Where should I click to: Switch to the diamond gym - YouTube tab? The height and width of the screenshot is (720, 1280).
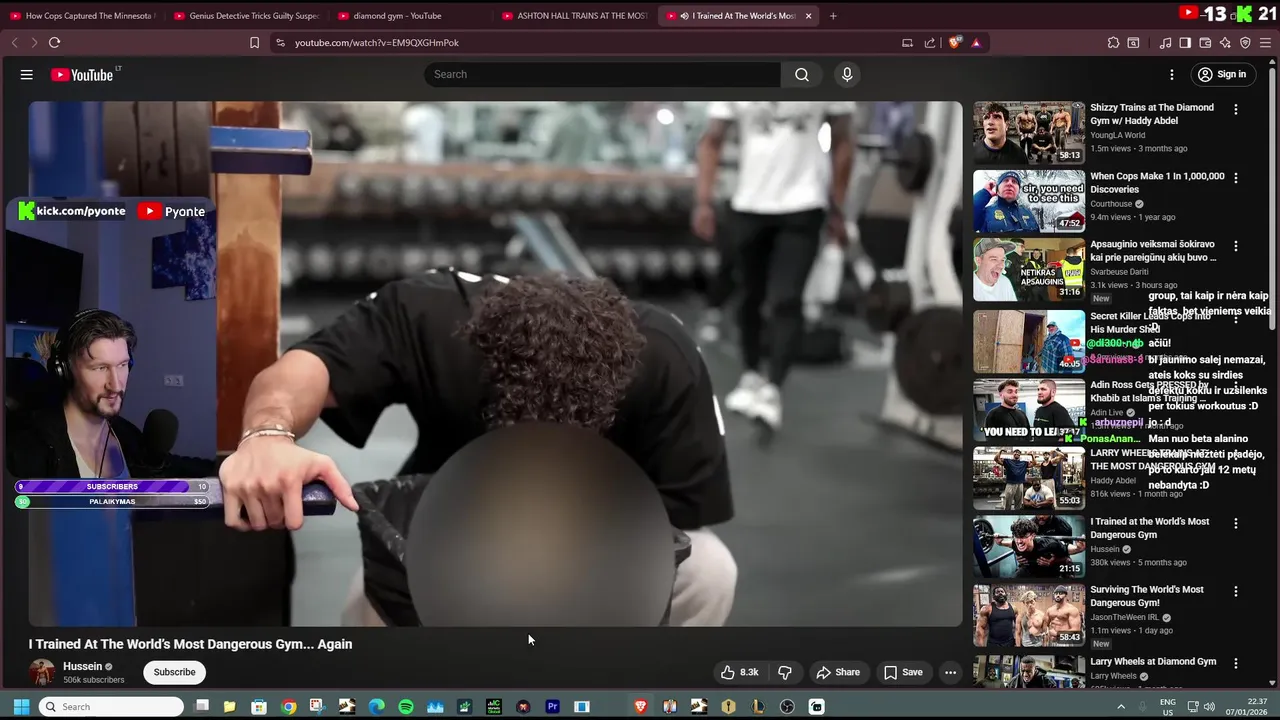(x=410, y=16)
